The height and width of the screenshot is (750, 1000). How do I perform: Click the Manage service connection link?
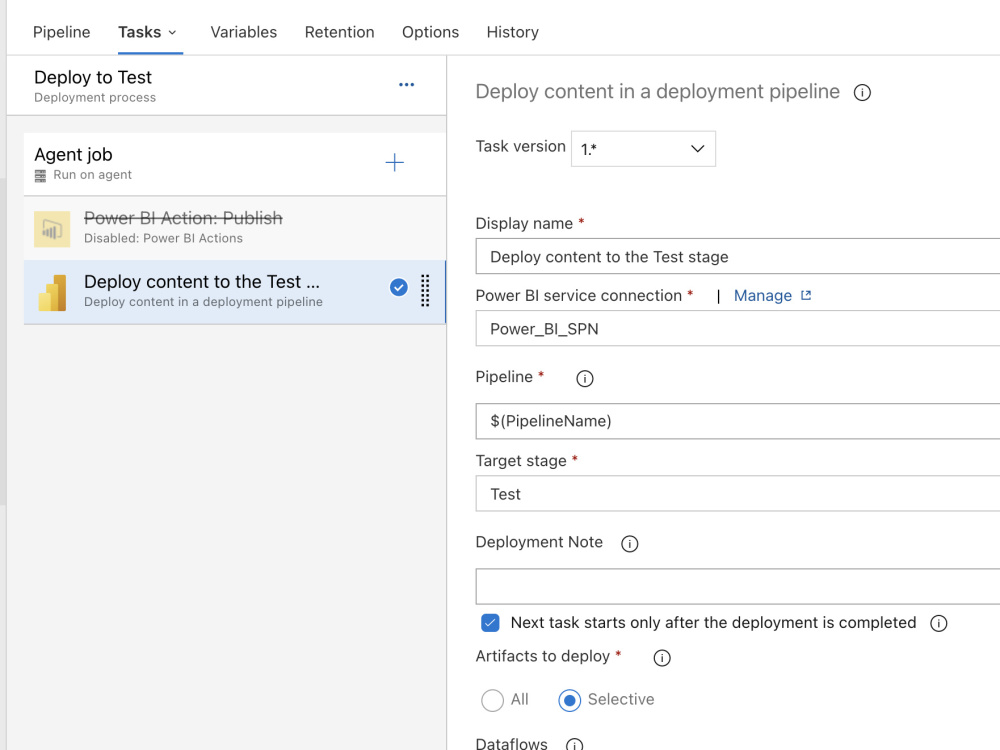762,296
